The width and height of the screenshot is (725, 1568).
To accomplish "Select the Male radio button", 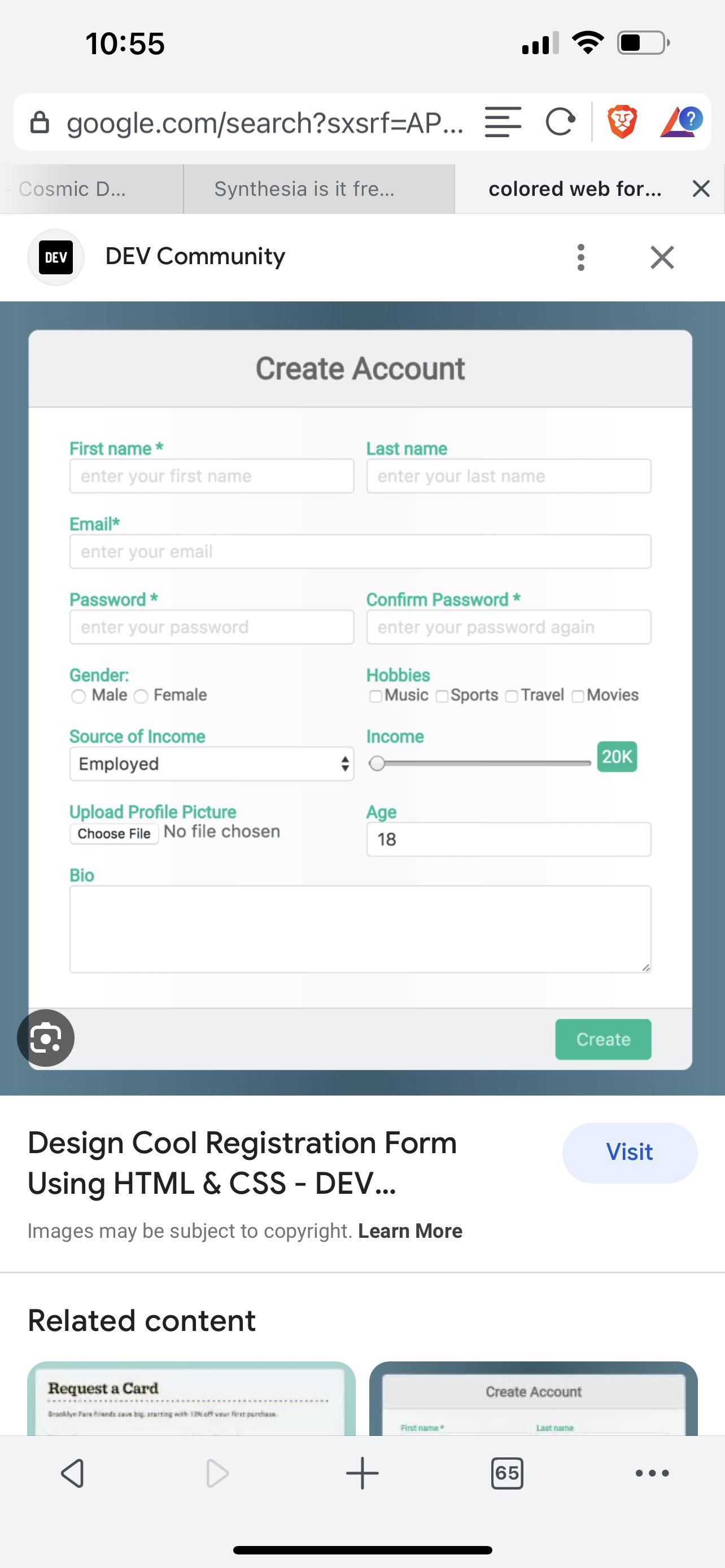I will coord(78,697).
